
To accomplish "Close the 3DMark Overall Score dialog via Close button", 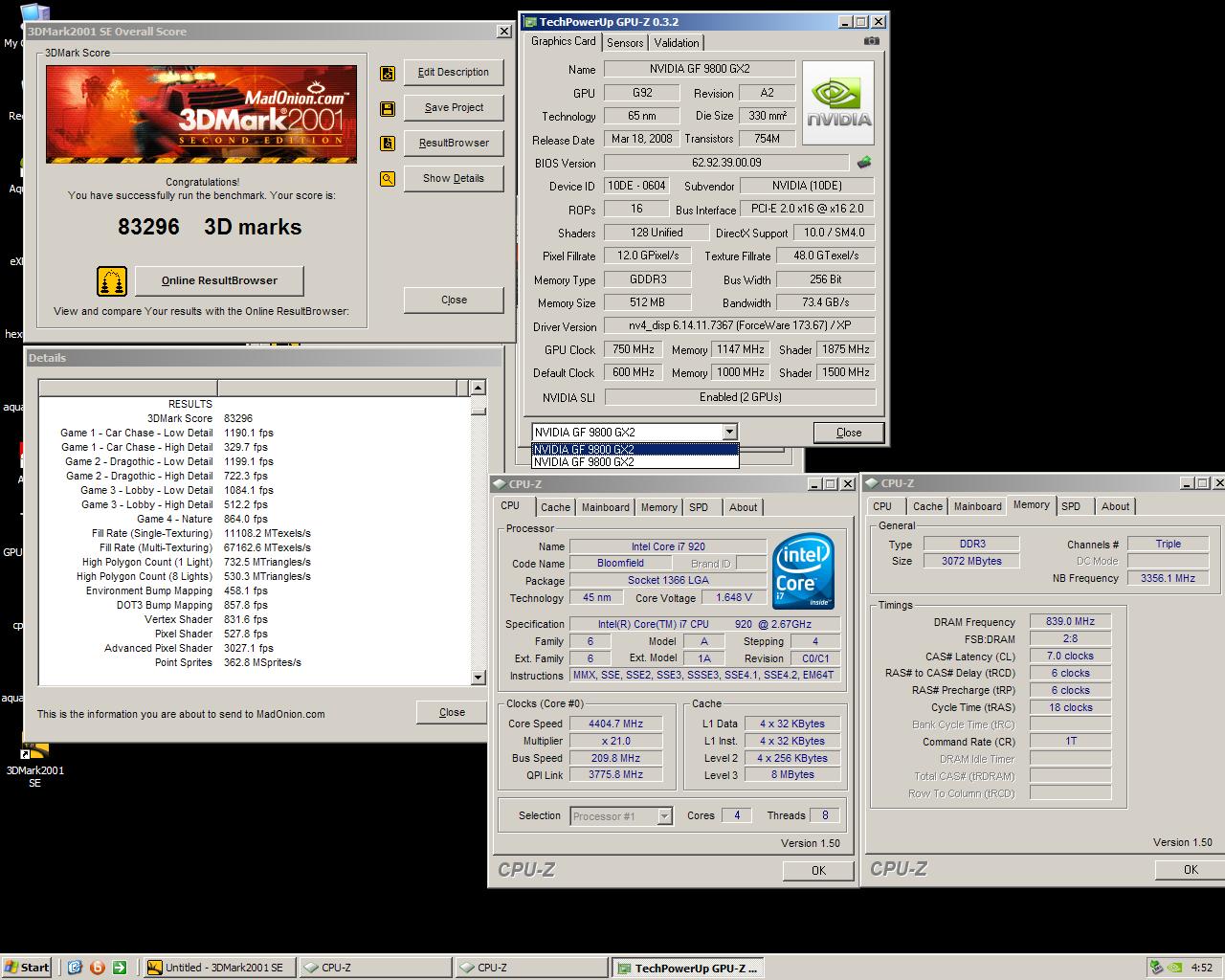I will [454, 300].
